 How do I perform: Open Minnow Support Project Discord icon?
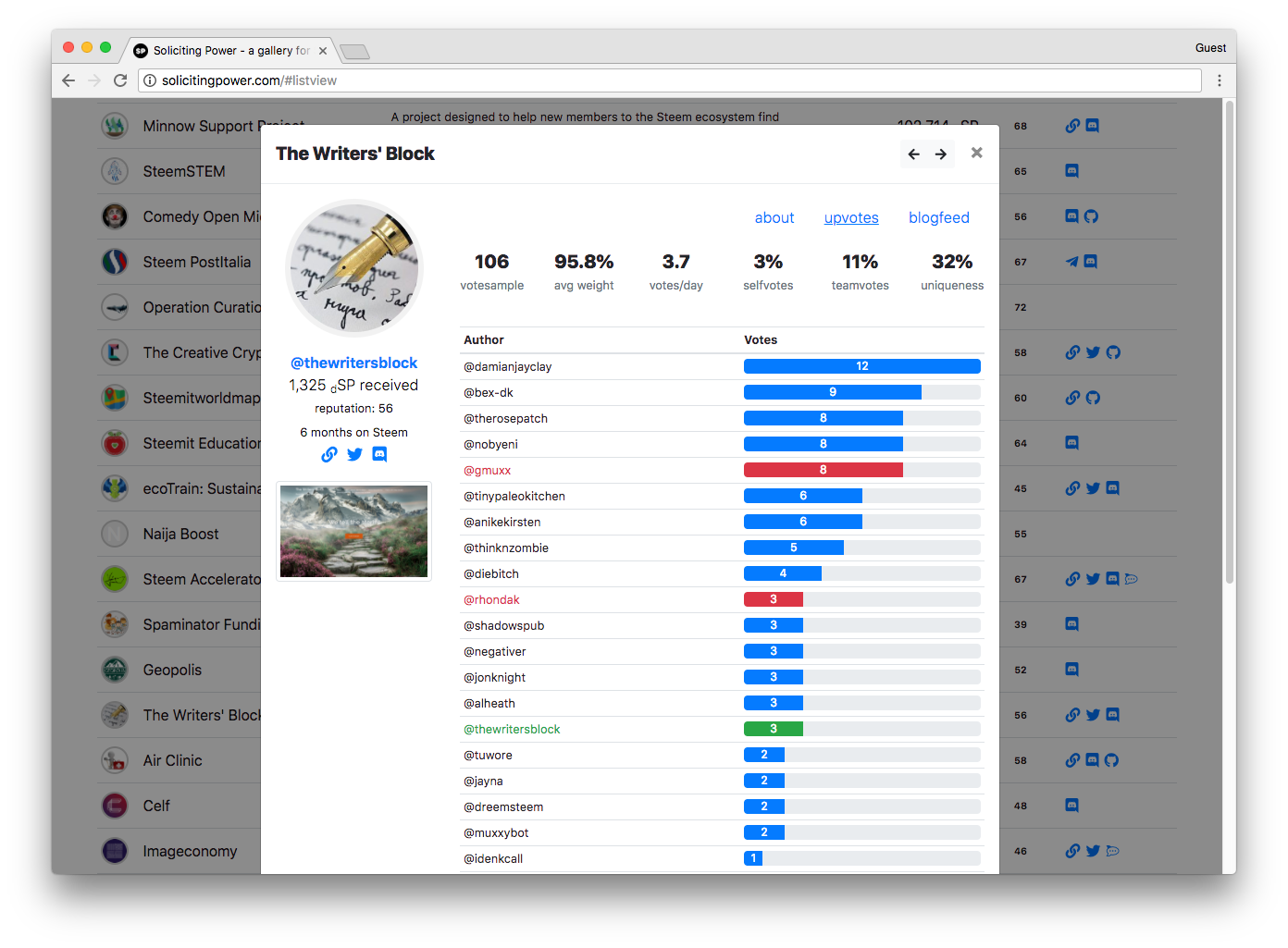(x=1093, y=126)
